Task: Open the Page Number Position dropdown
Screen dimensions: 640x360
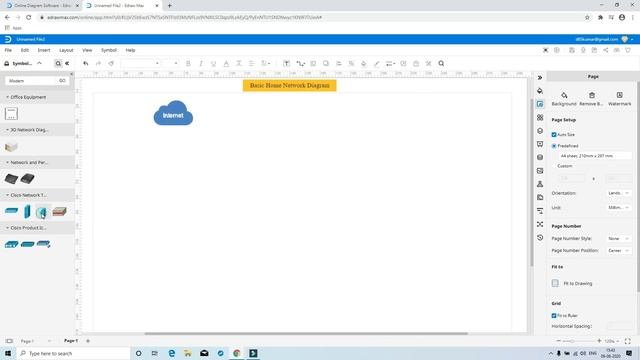Action: coord(618,251)
